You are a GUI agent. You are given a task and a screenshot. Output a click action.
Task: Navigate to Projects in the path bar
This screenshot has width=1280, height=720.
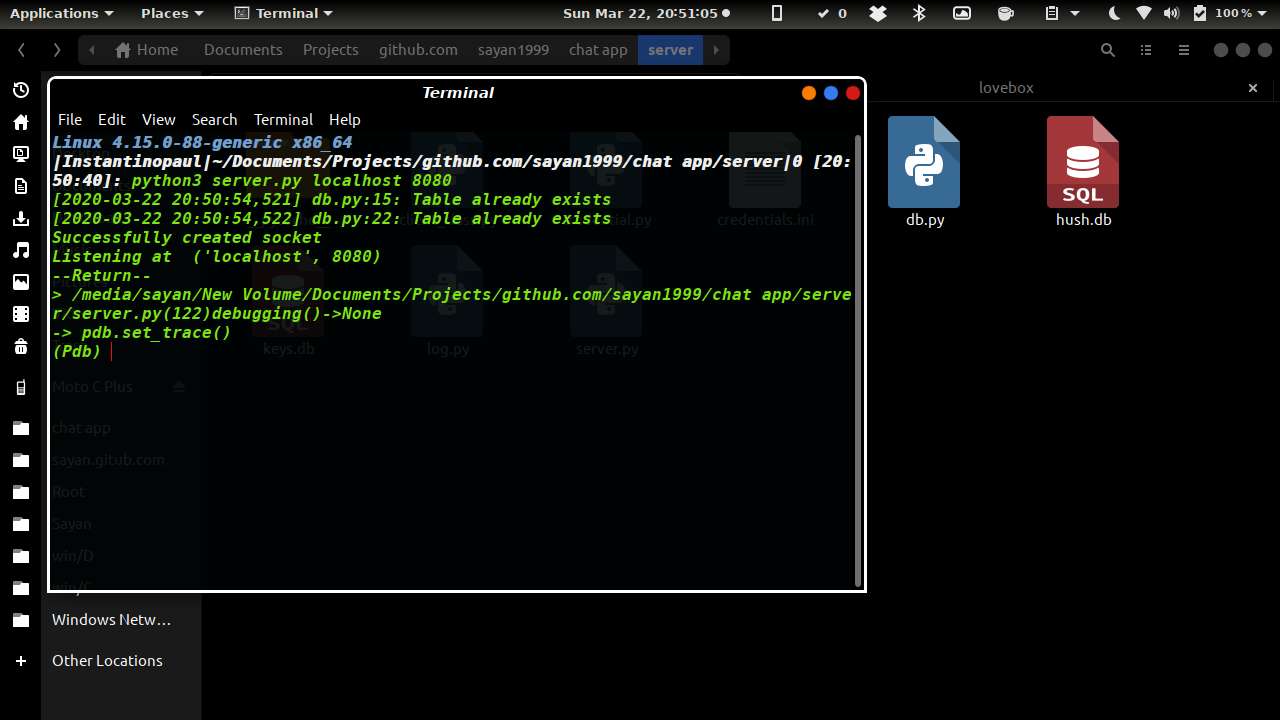click(331, 50)
